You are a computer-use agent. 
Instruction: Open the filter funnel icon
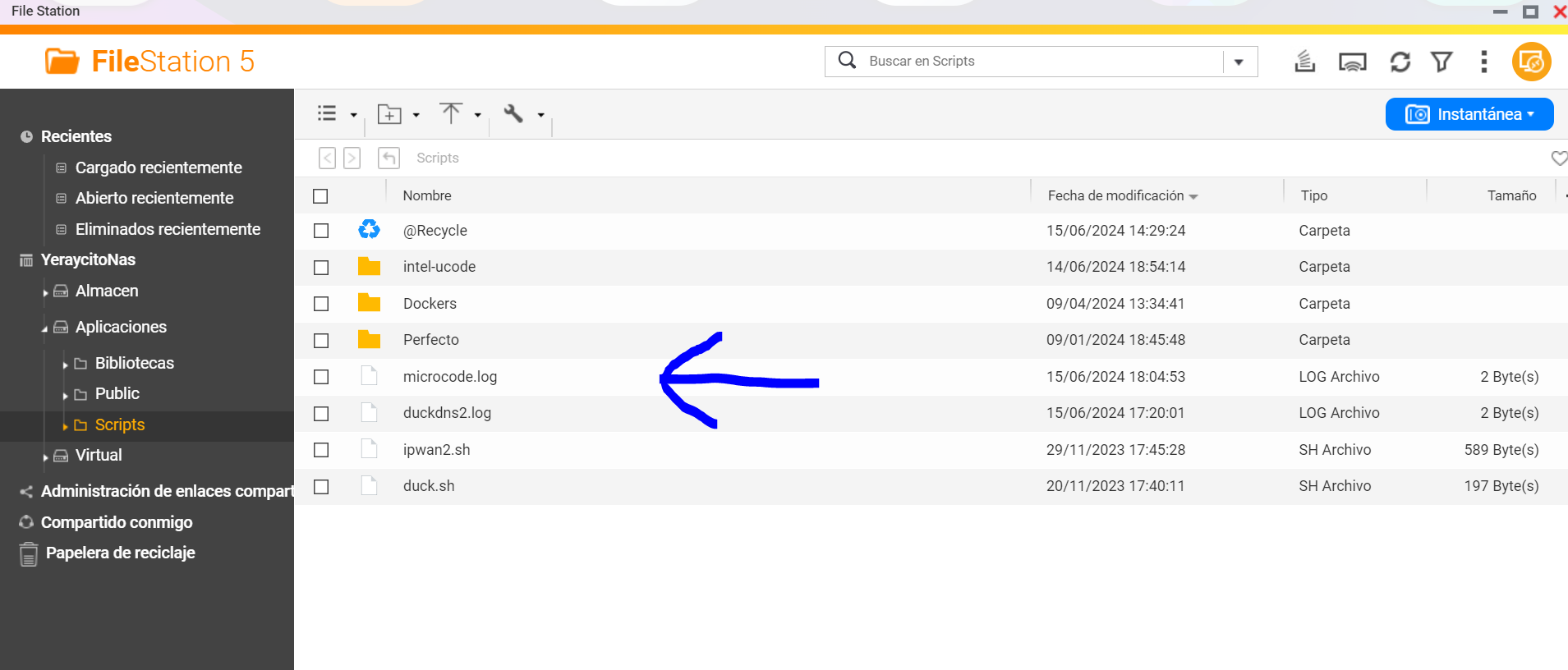pyautogui.click(x=1442, y=62)
